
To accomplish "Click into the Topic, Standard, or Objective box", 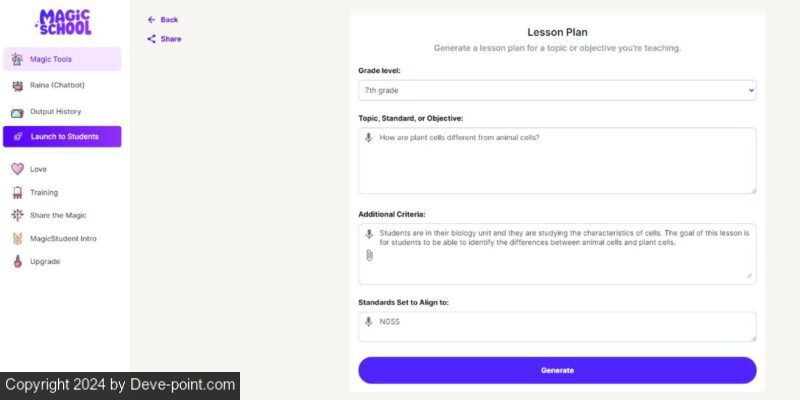I will pos(557,161).
